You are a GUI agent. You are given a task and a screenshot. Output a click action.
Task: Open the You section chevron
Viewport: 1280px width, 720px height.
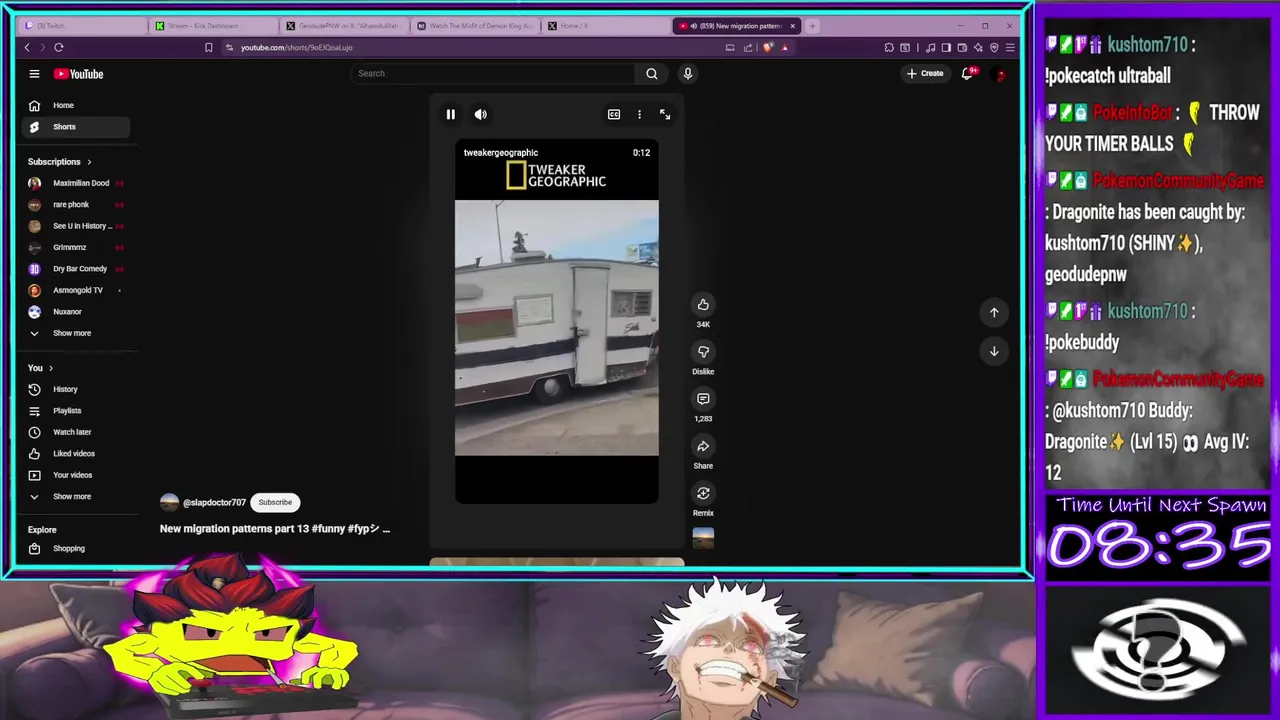[x=51, y=368]
